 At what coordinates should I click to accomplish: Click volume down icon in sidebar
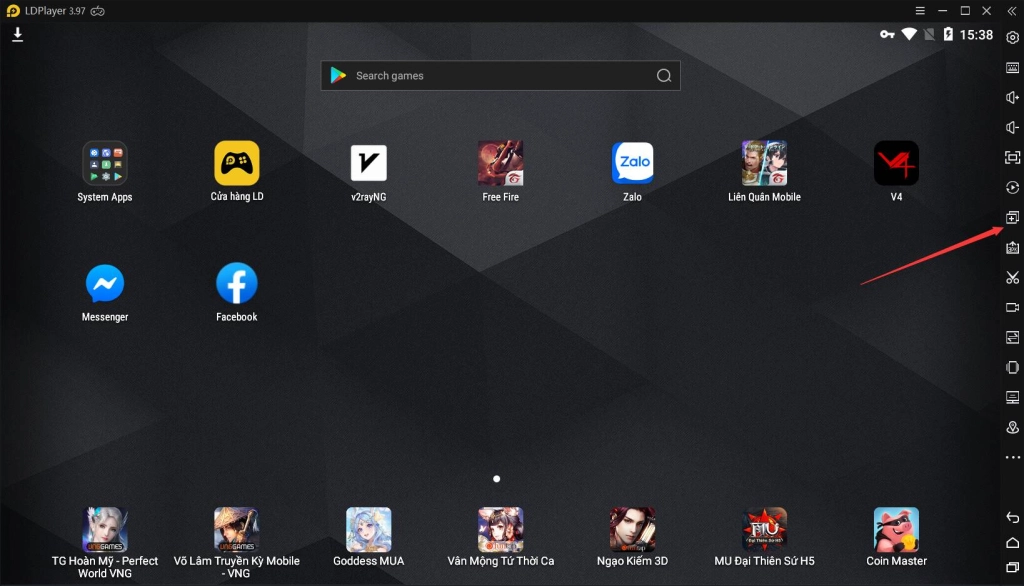tap(1012, 128)
